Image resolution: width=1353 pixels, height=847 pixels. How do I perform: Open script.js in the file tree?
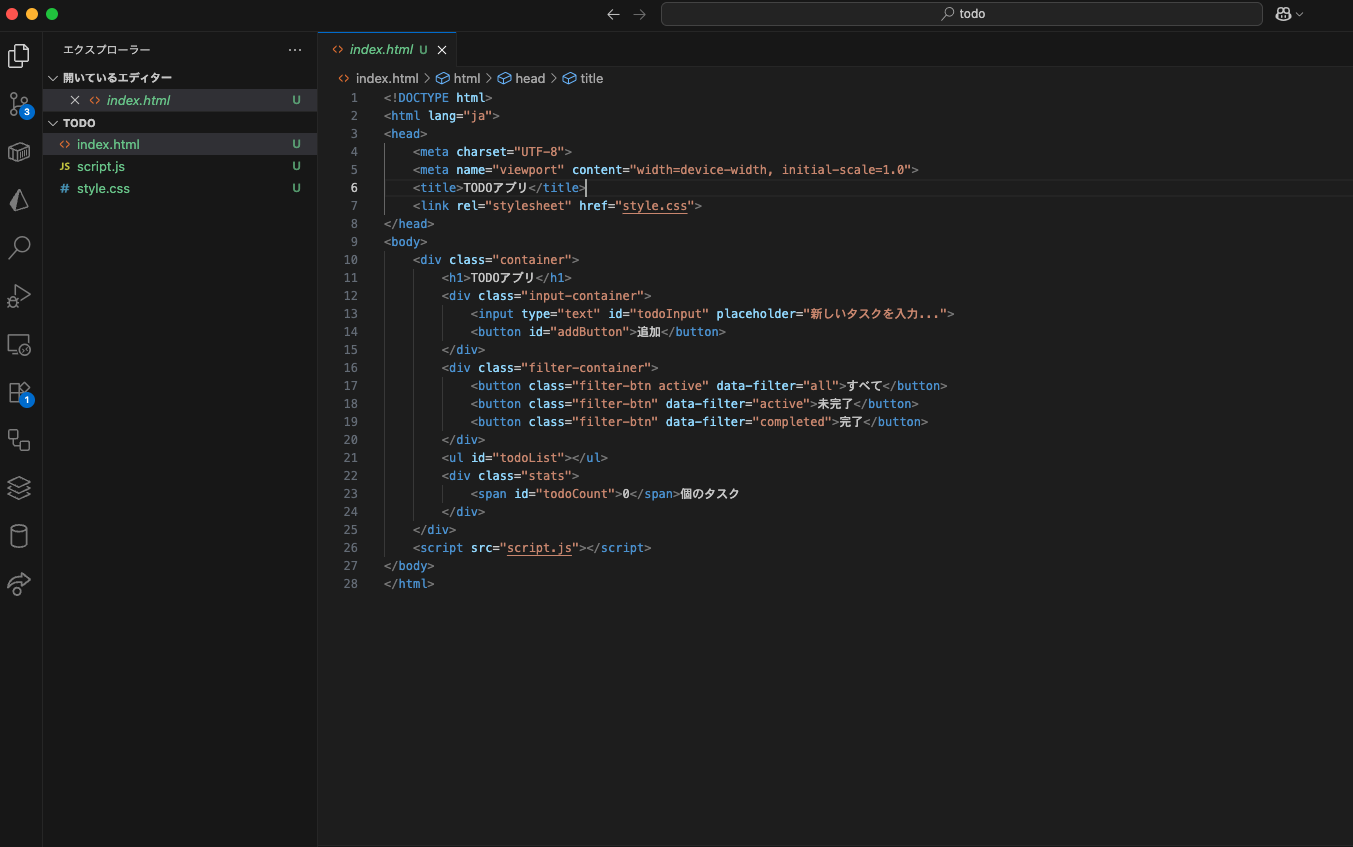pos(100,167)
